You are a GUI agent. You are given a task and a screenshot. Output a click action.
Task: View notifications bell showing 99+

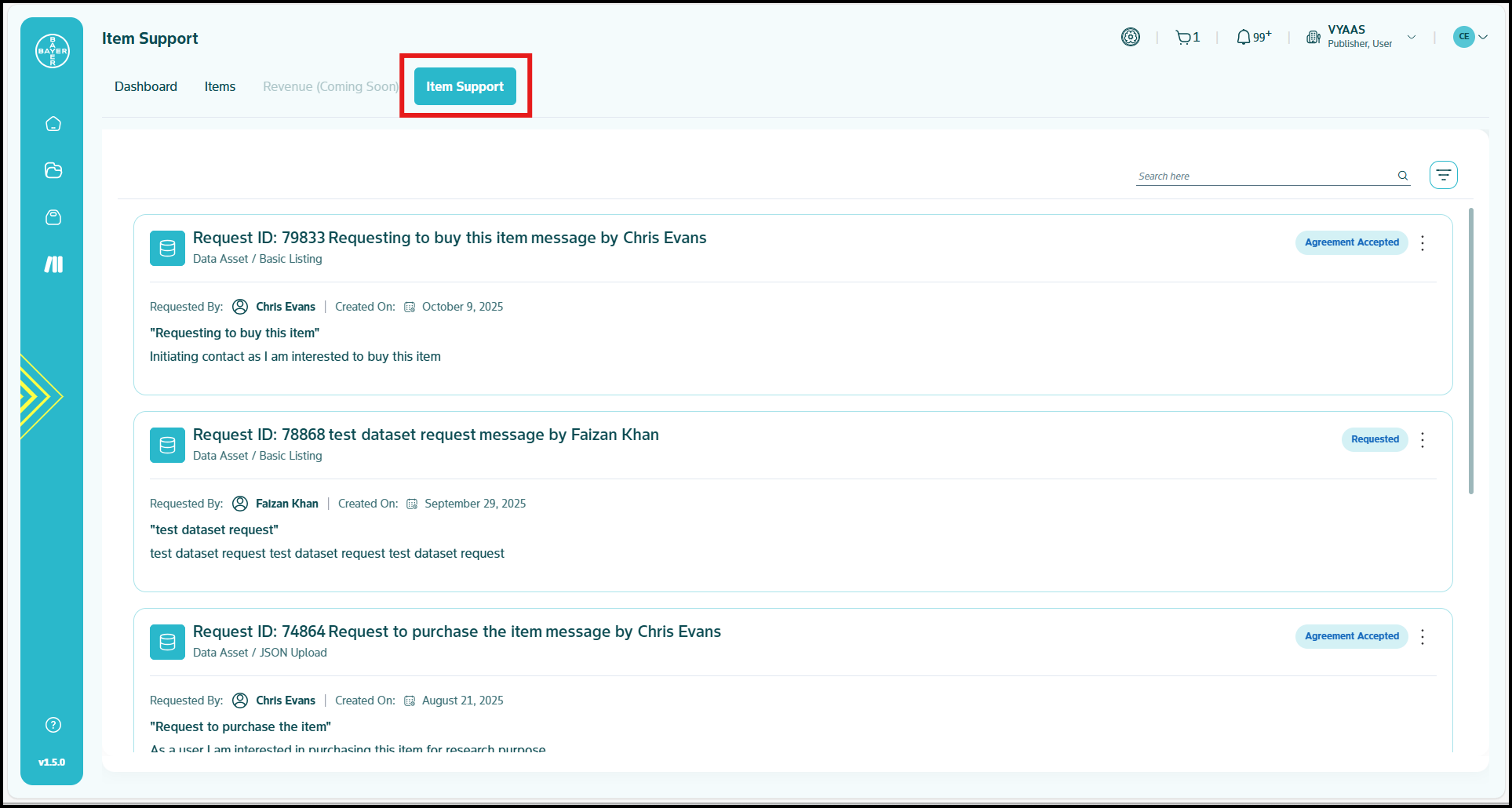(x=1252, y=38)
